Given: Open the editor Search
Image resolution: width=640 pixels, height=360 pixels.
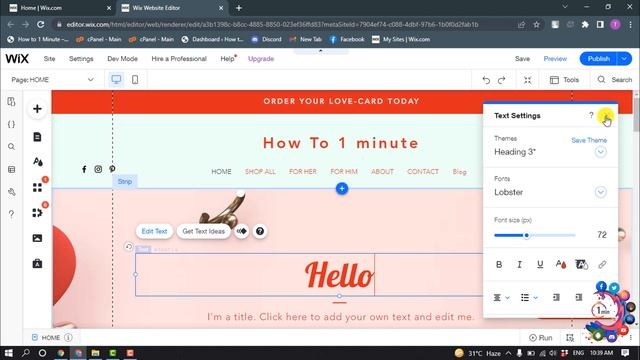Looking at the screenshot, I should click(615, 80).
